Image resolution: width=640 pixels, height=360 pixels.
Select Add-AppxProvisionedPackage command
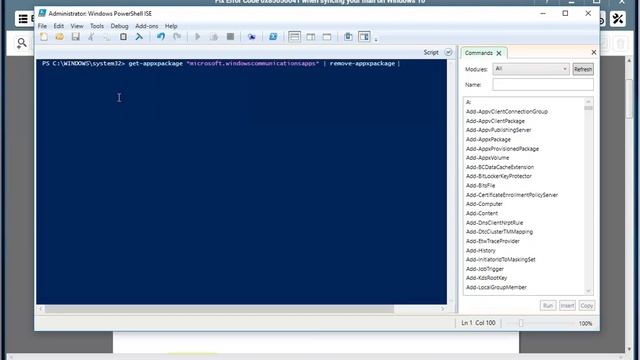click(x=502, y=149)
